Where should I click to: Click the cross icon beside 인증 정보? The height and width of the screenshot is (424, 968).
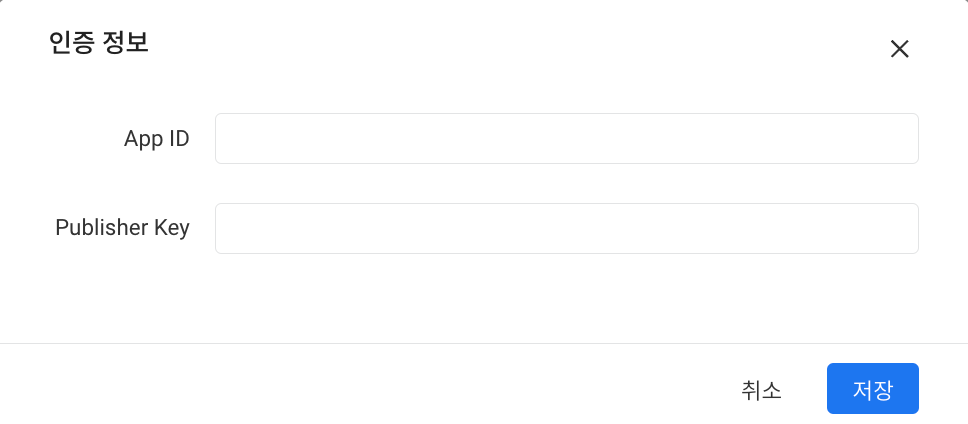click(899, 49)
